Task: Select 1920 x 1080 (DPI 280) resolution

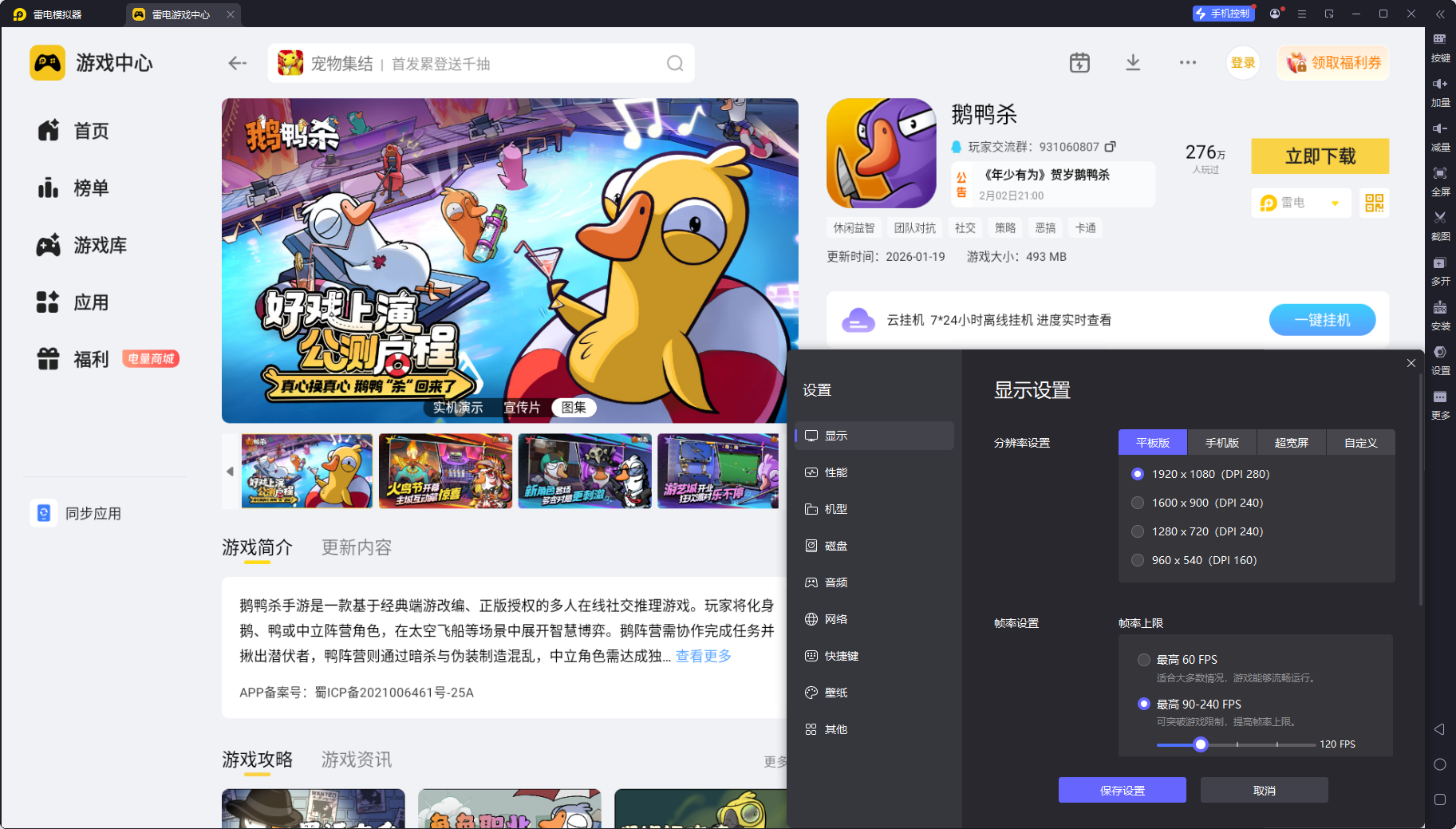Action: coord(1138,474)
